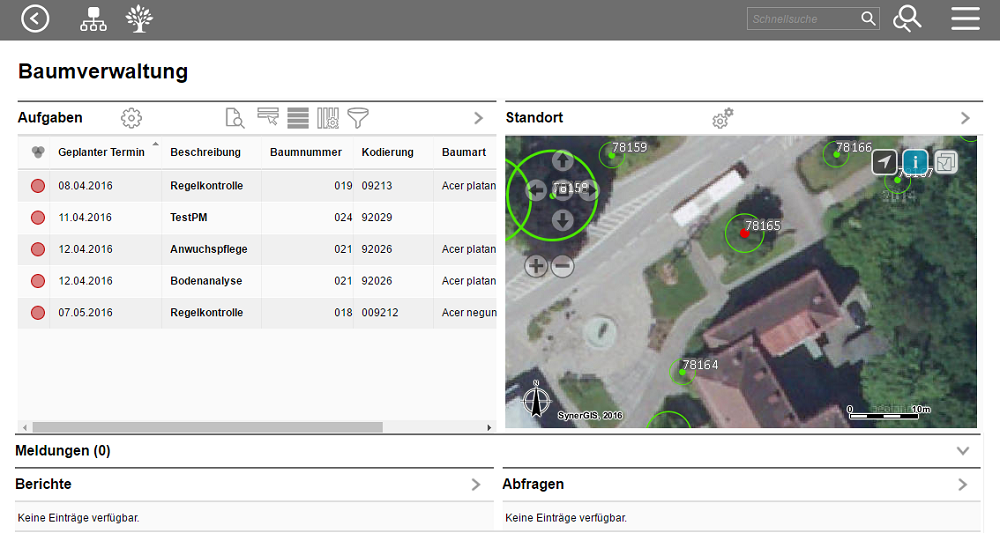Open the hierarchy structure icon in header

(93, 19)
